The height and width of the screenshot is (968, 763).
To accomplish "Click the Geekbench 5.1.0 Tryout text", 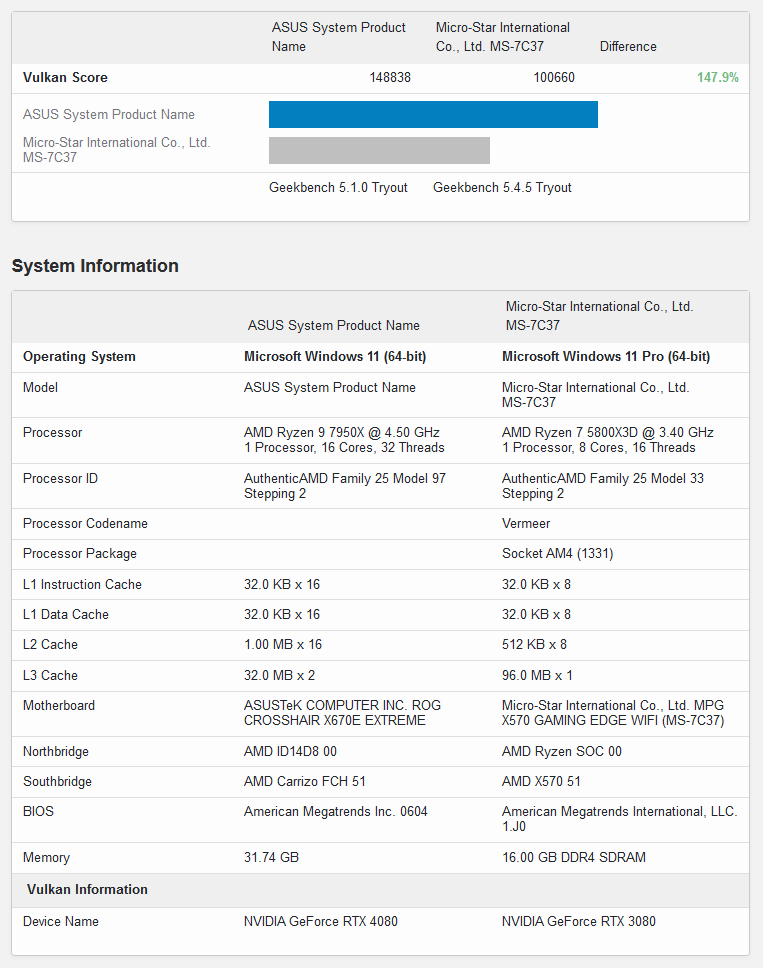I will pyautogui.click(x=338, y=188).
